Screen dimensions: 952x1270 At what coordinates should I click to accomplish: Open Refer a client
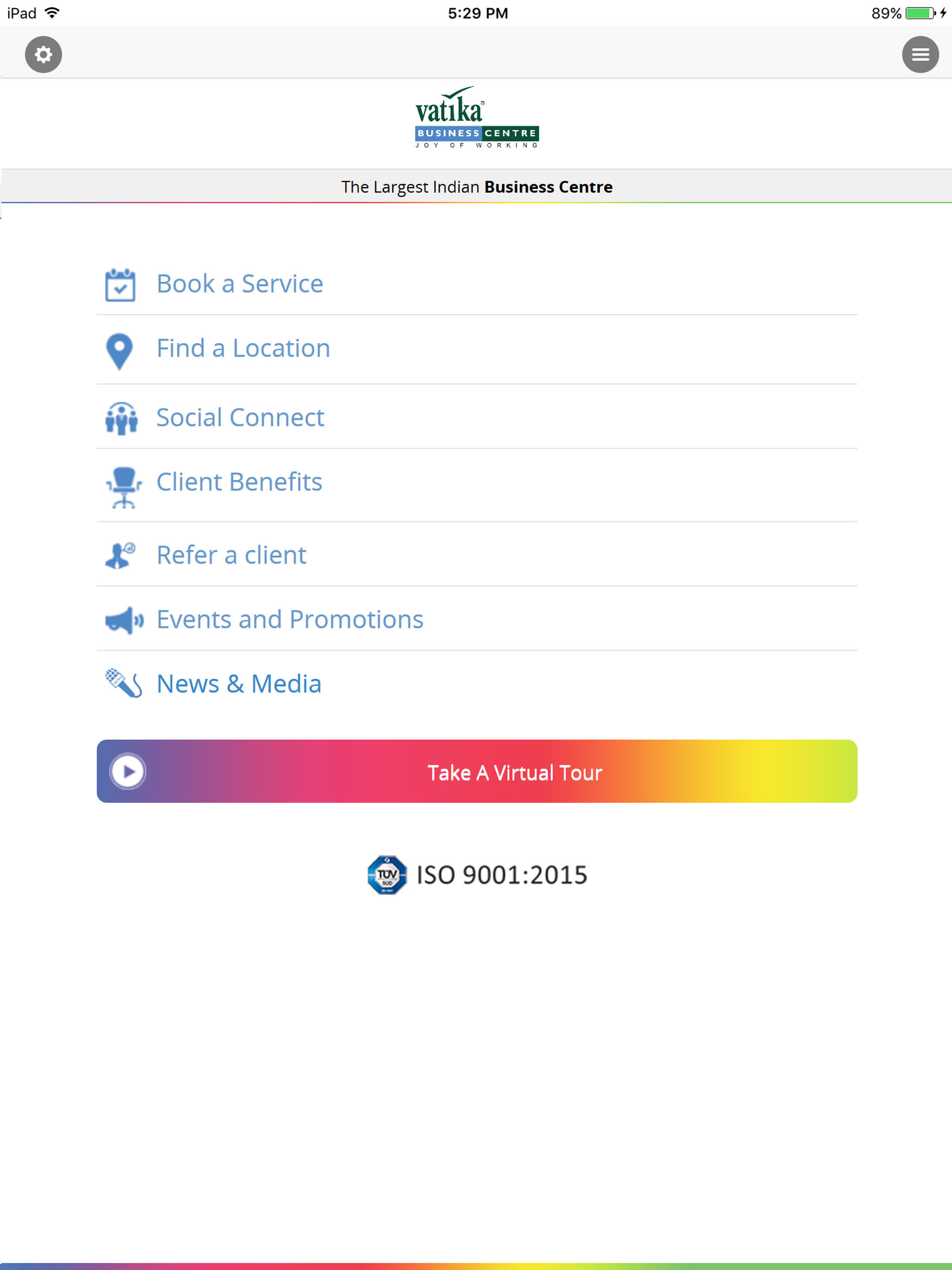tap(476, 555)
